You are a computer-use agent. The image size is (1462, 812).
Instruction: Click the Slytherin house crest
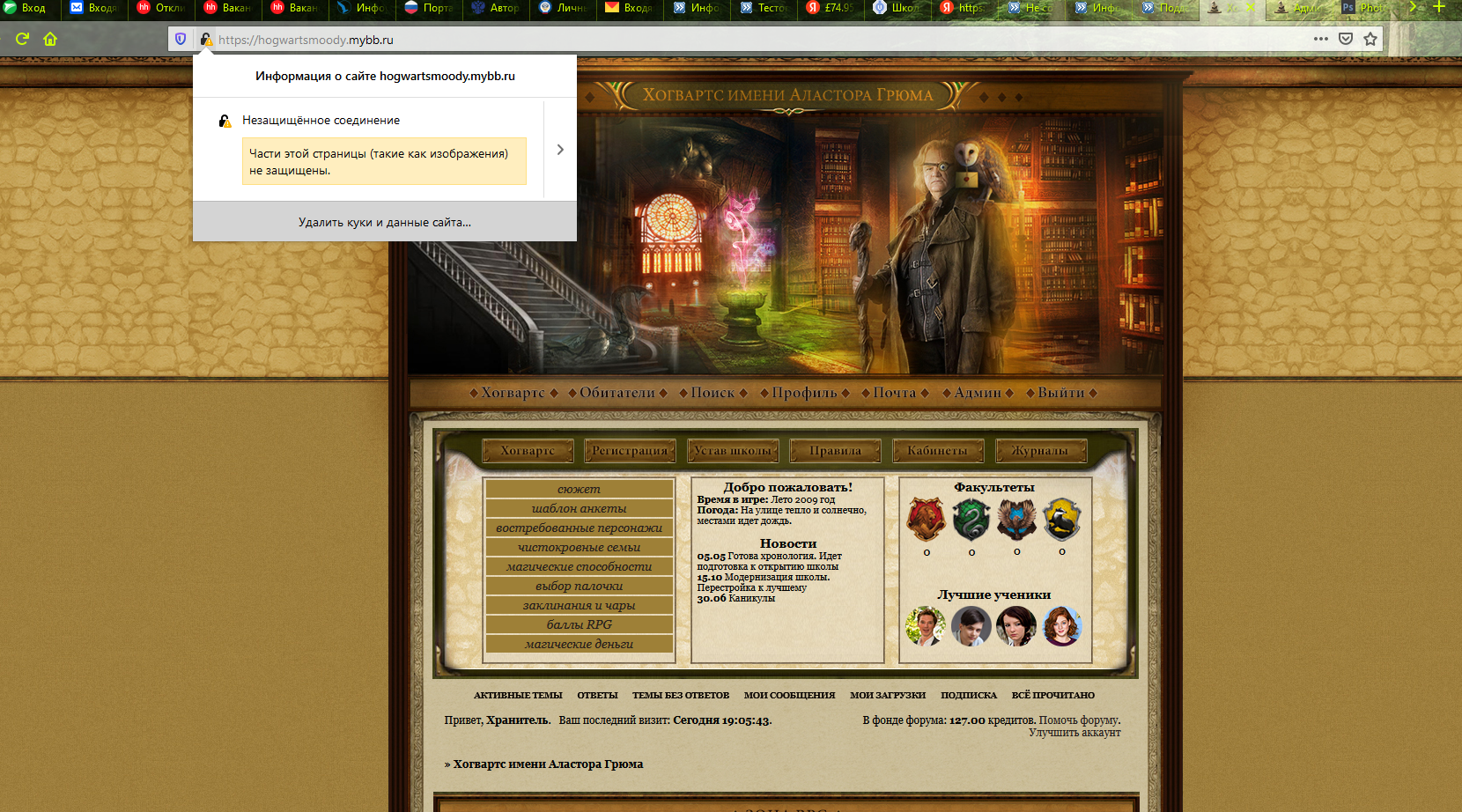click(971, 519)
